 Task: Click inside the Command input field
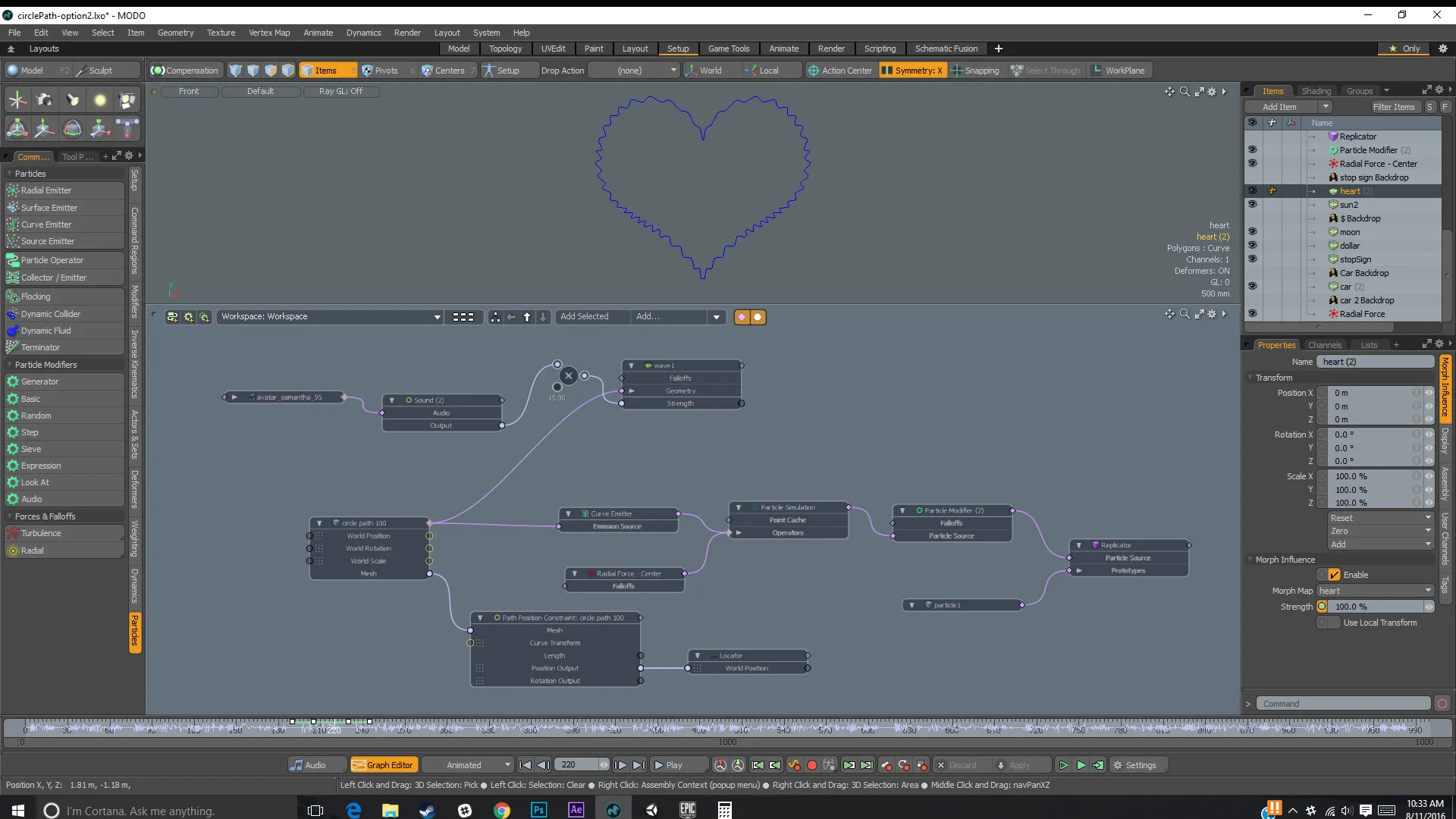1342,703
